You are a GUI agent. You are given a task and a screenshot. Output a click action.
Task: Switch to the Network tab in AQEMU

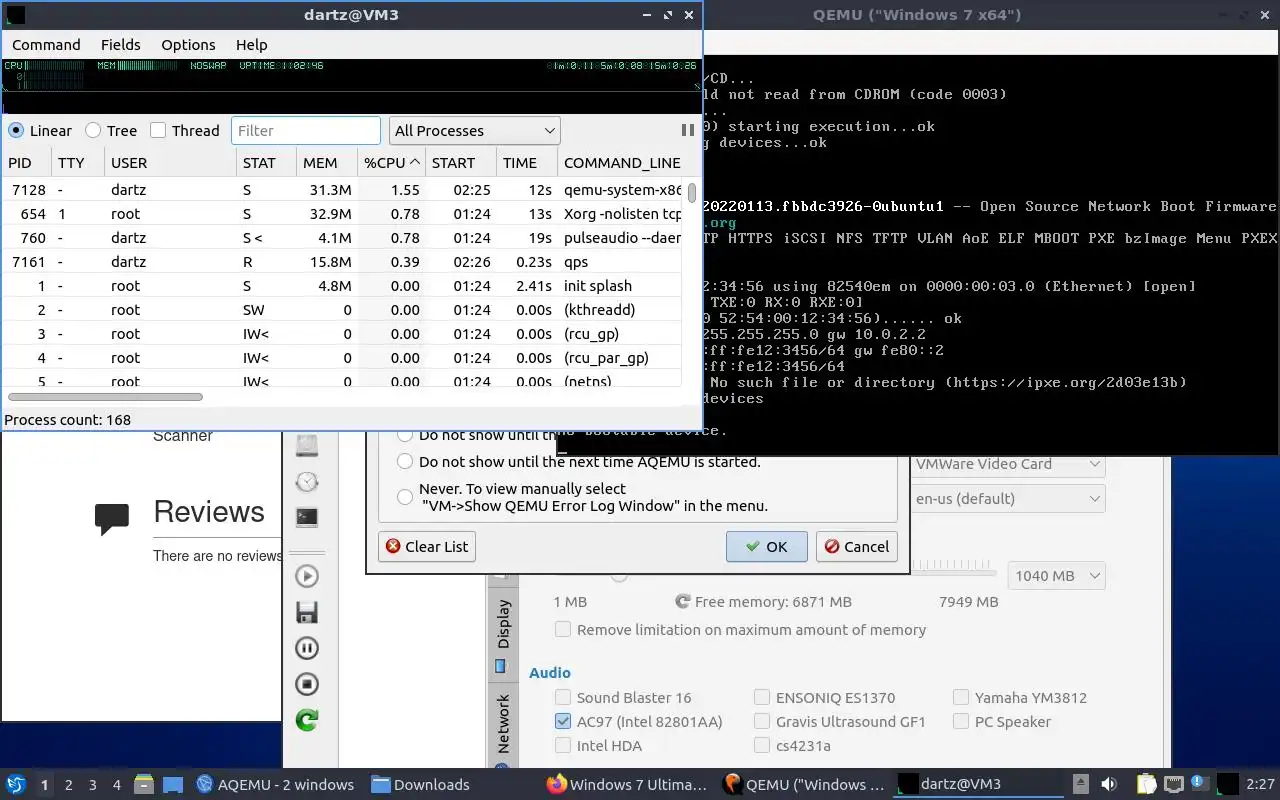click(503, 724)
